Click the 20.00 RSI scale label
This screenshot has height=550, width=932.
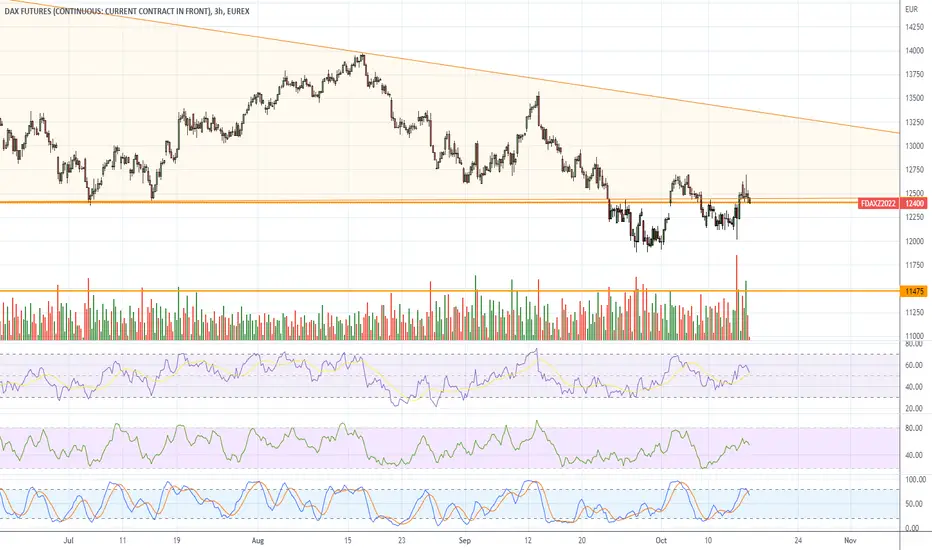pyautogui.click(x=914, y=408)
